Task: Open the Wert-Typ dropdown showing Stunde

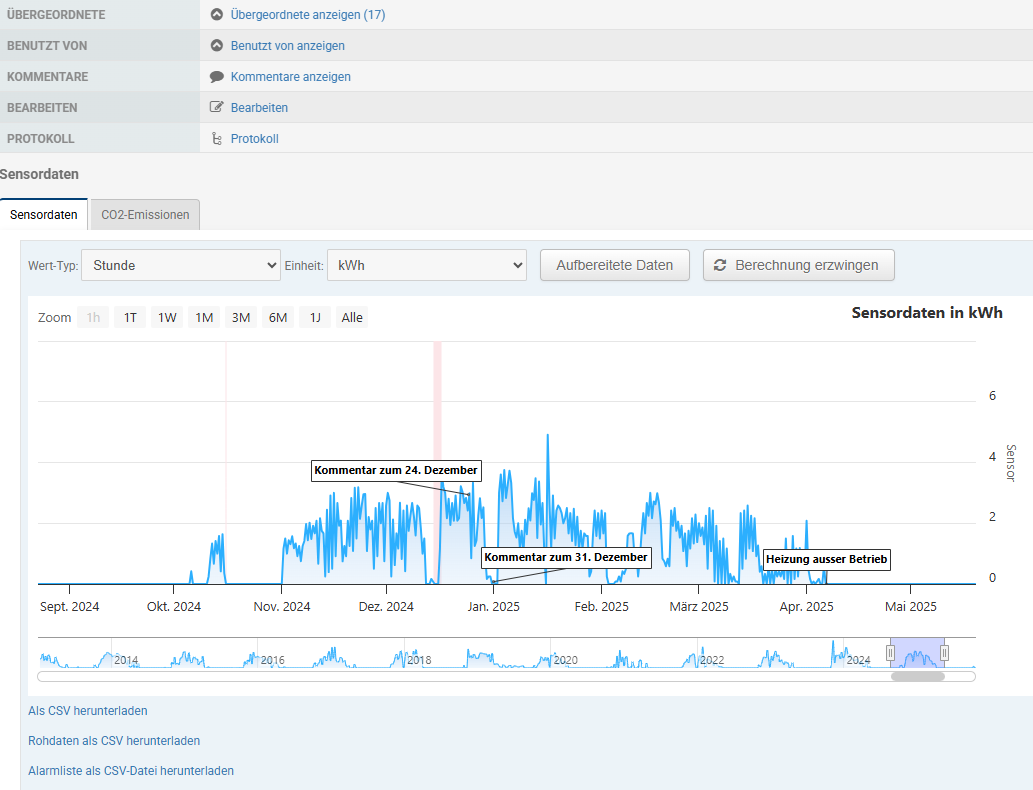Action: 180,265
